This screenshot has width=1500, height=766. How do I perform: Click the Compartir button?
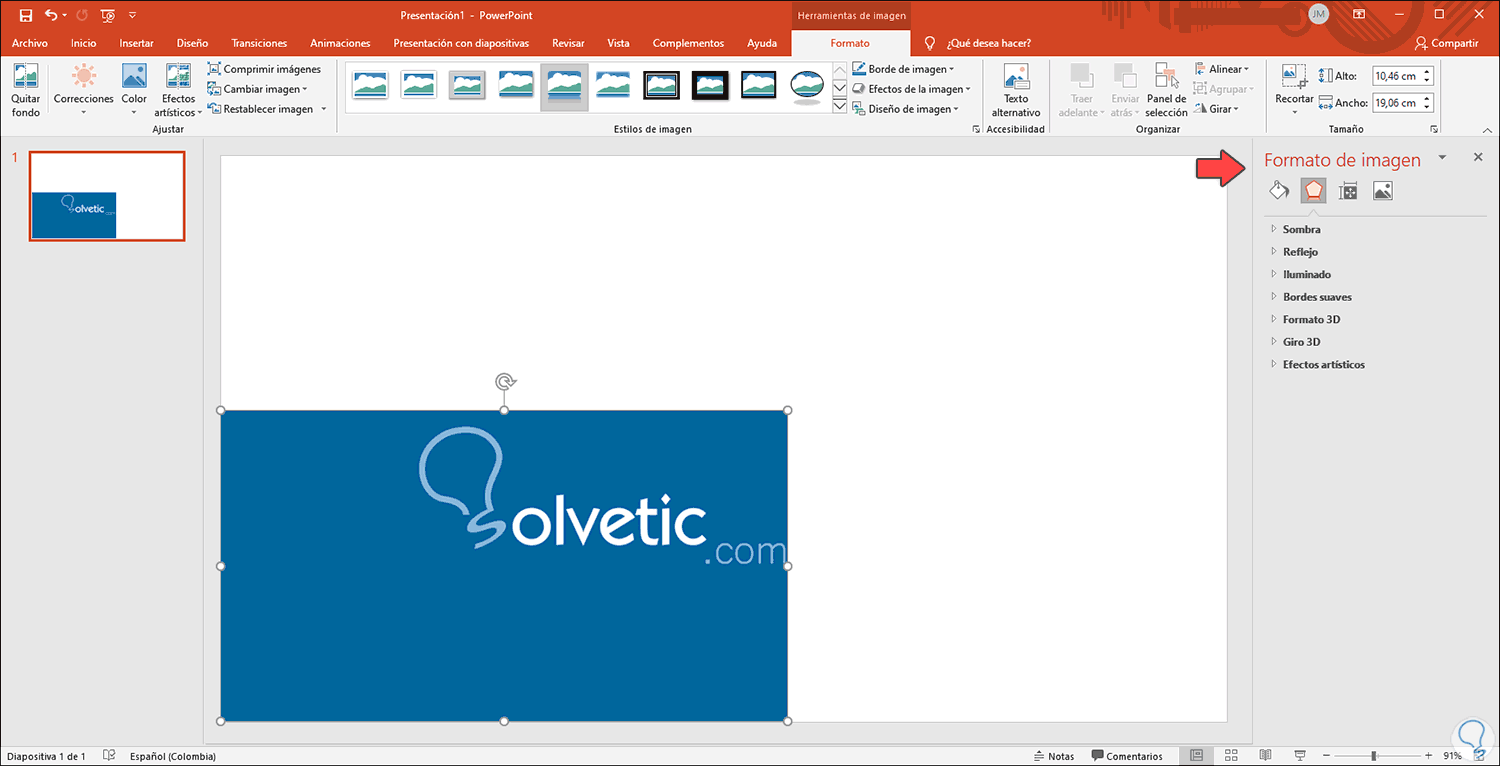point(1446,43)
